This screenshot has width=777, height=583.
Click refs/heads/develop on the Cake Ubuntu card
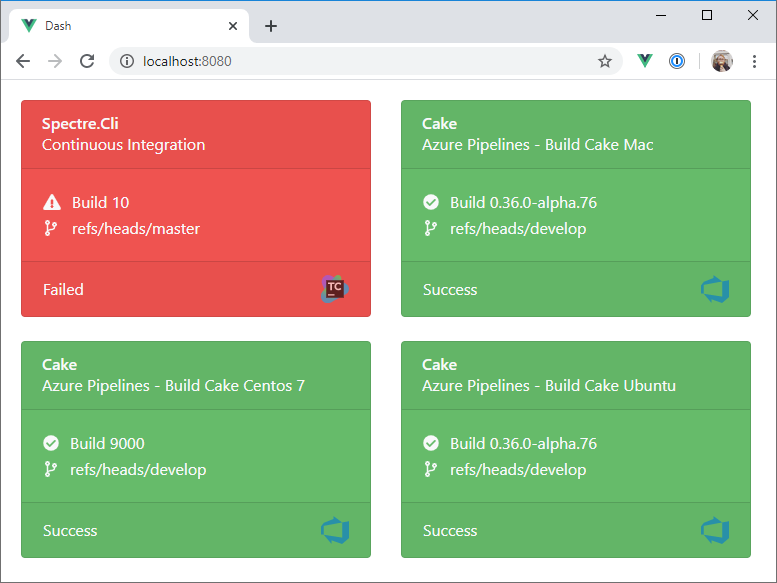click(518, 469)
